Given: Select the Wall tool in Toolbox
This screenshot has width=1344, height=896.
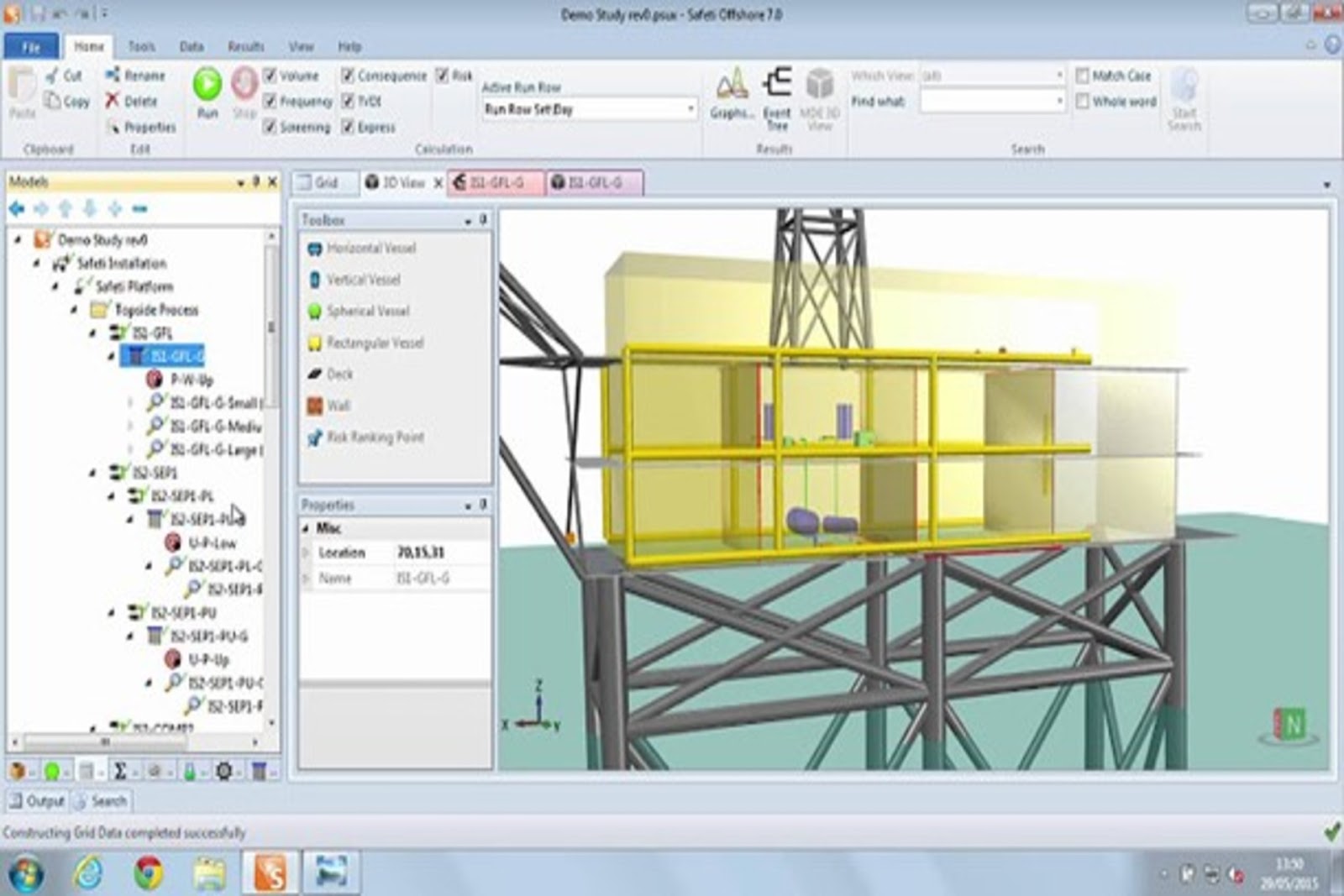Looking at the screenshot, I should click(328, 406).
